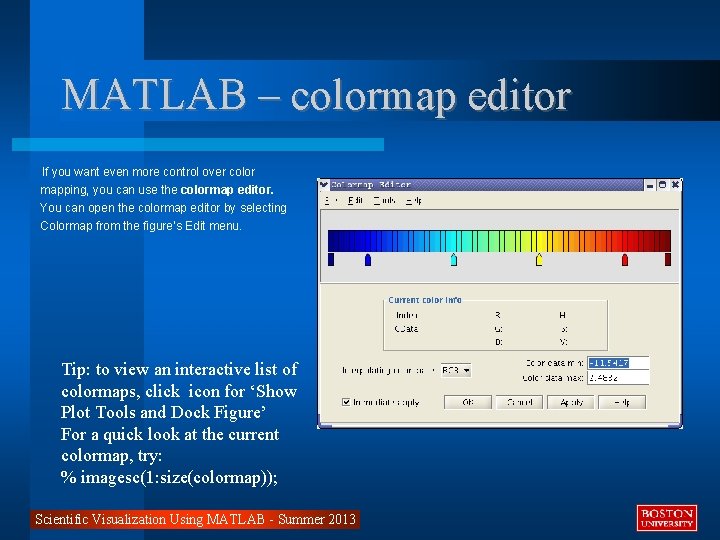Image resolution: width=720 pixels, height=540 pixels.
Task: Click the OK button
Action: (468, 402)
